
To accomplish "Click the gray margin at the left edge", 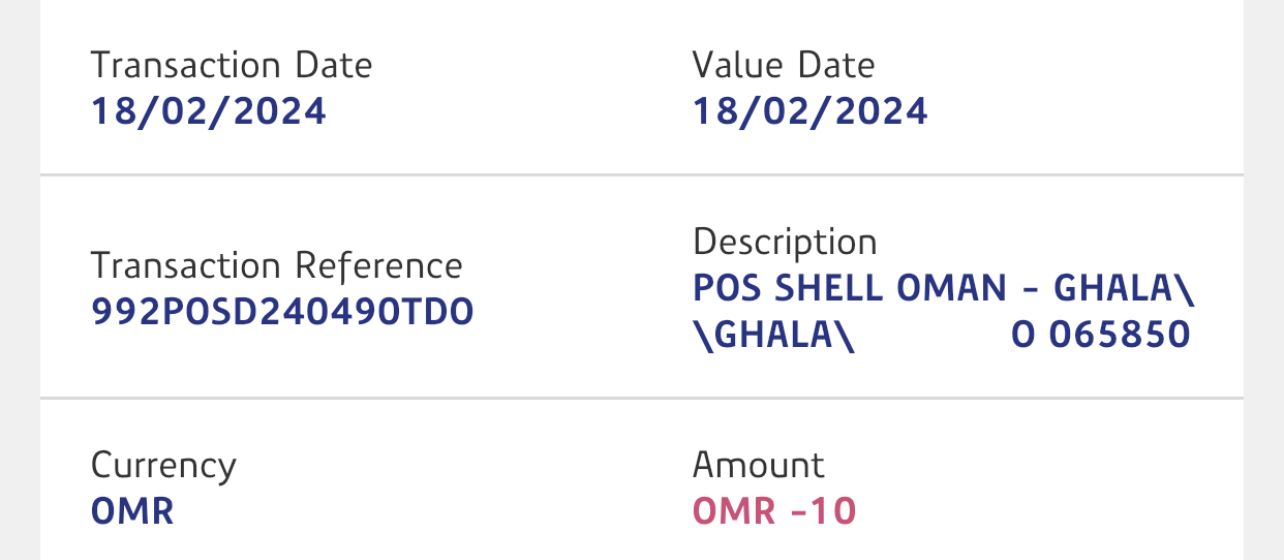I will coord(19,280).
